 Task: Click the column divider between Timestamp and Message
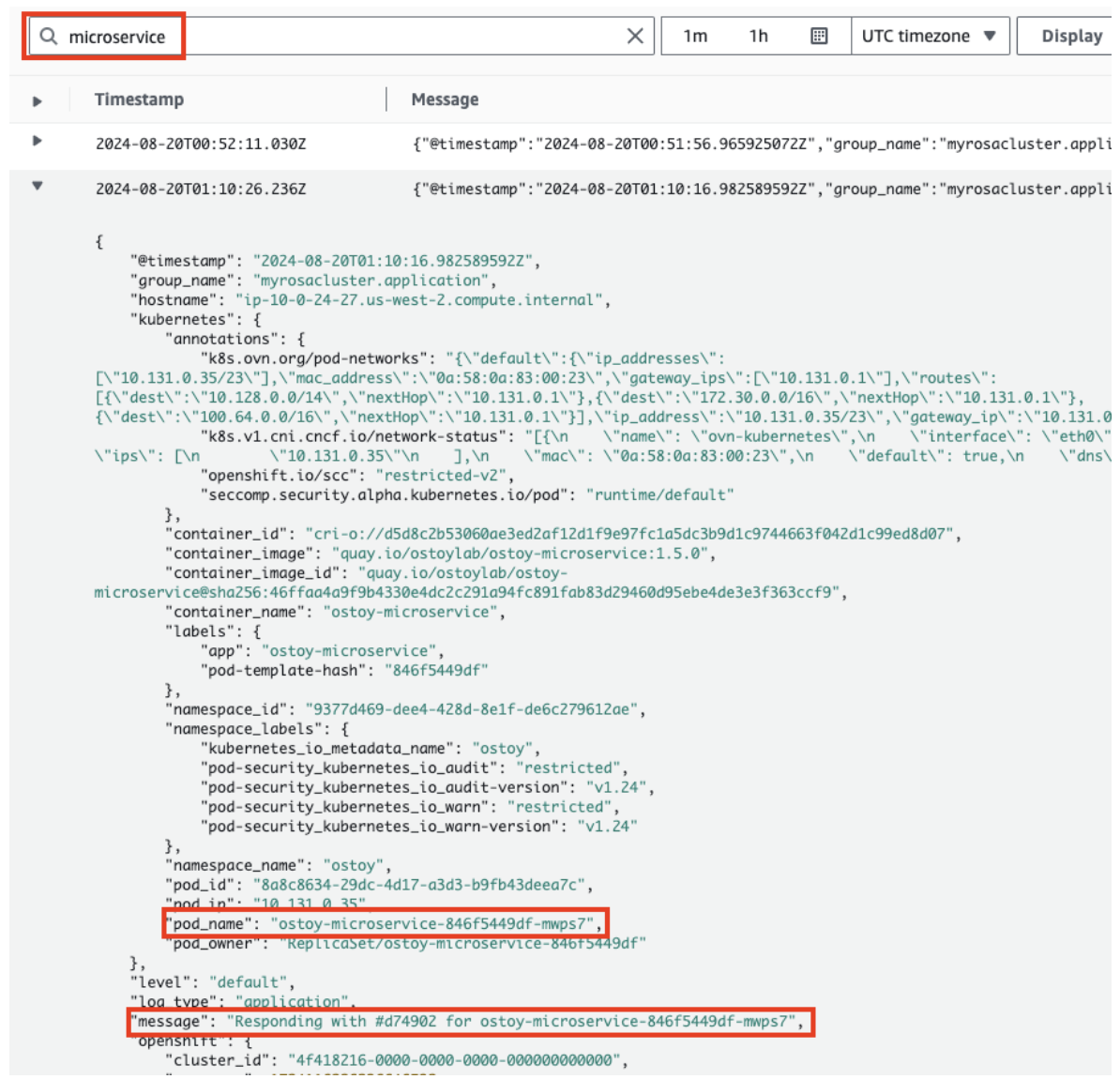coord(386,99)
